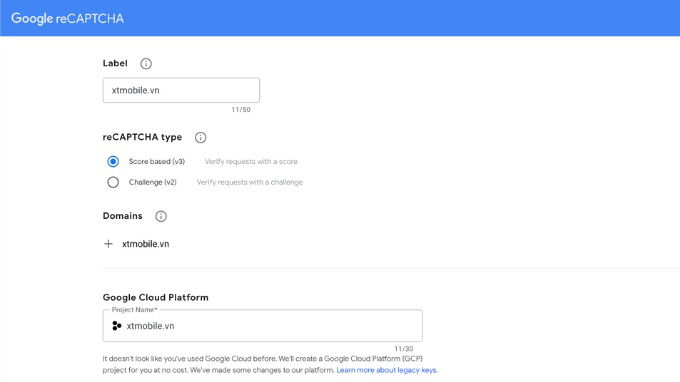Open Learn more about legacy keys link
Screen dimensions: 680x382
coord(387,370)
